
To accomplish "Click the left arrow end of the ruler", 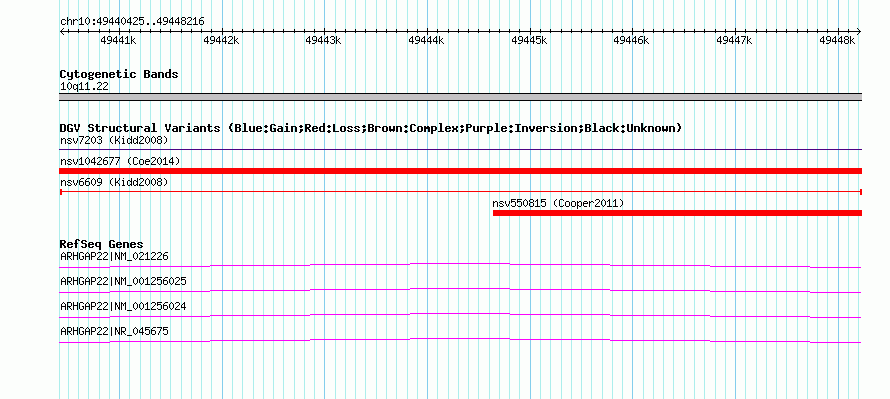I will coord(62,31).
